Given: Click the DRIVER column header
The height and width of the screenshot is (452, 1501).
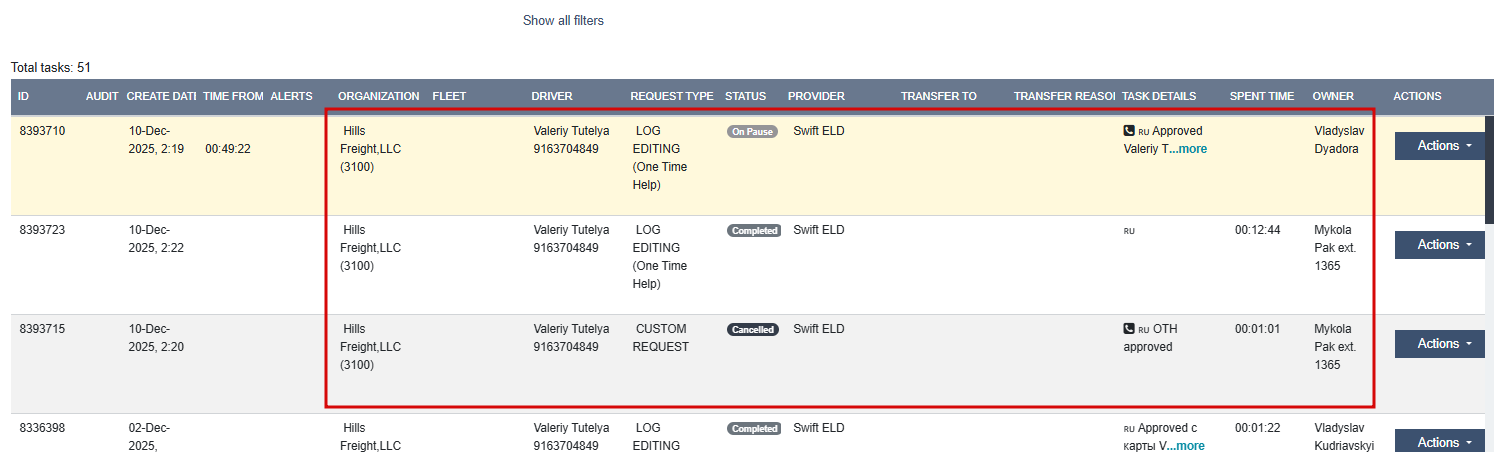Looking at the screenshot, I should coord(551,97).
